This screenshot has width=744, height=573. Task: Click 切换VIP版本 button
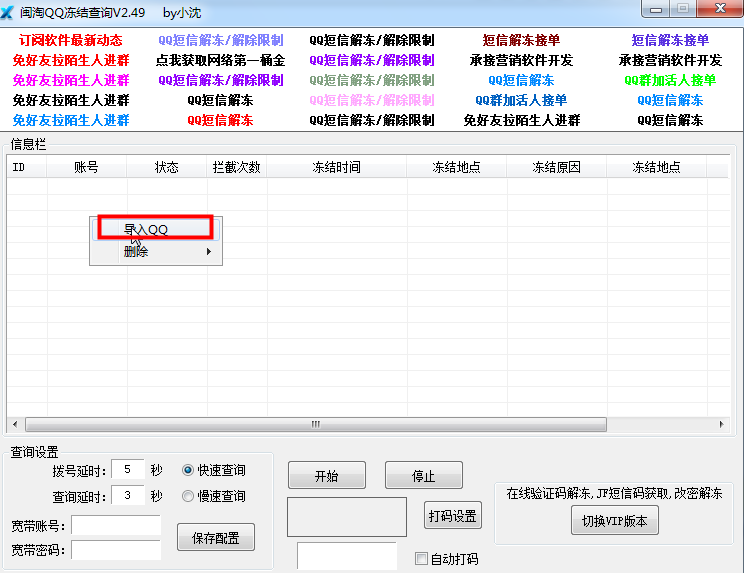[614, 520]
